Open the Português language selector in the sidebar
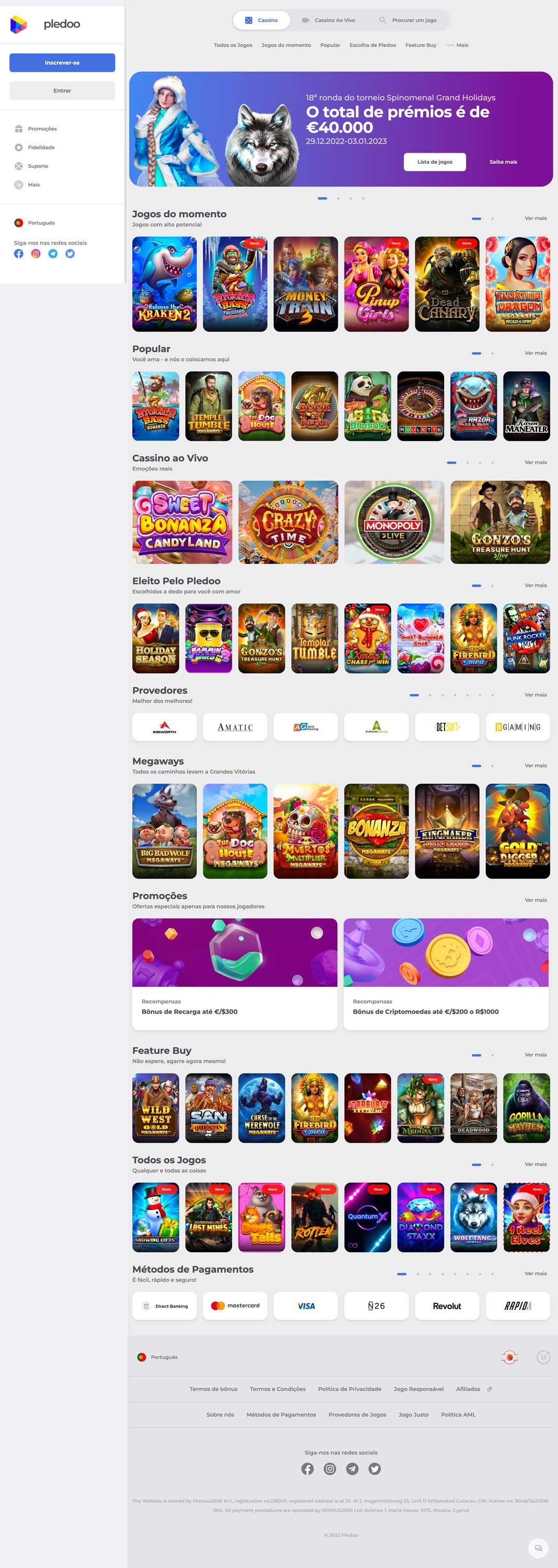The image size is (558, 1568). tap(35, 223)
